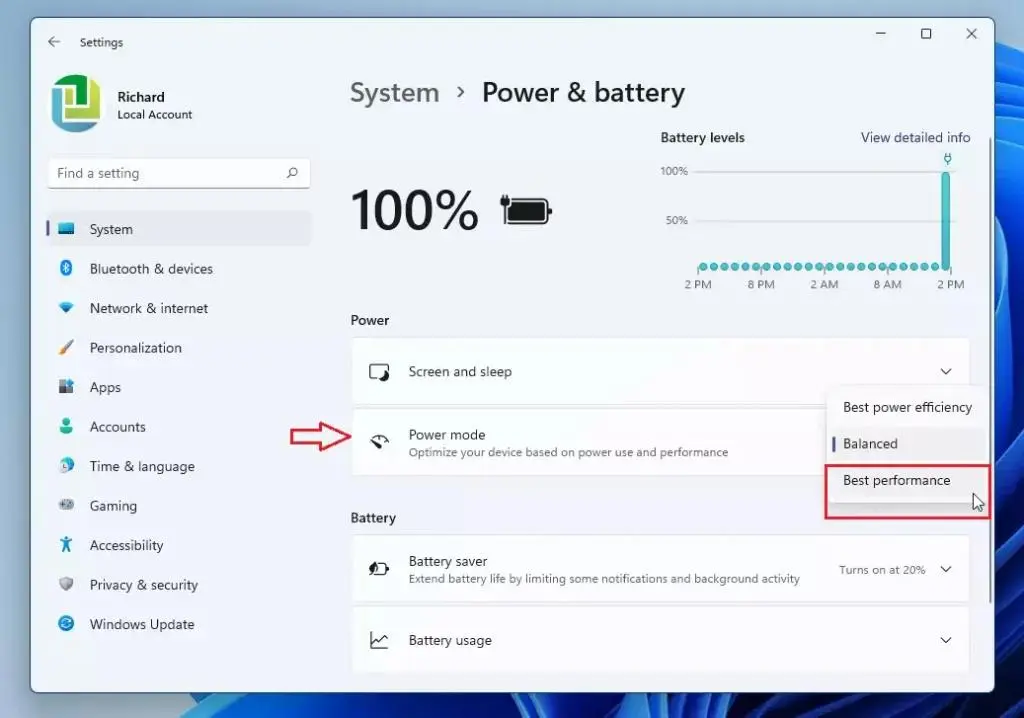Open Windows Update settings
The image size is (1024, 718).
[x=179, y=625]
